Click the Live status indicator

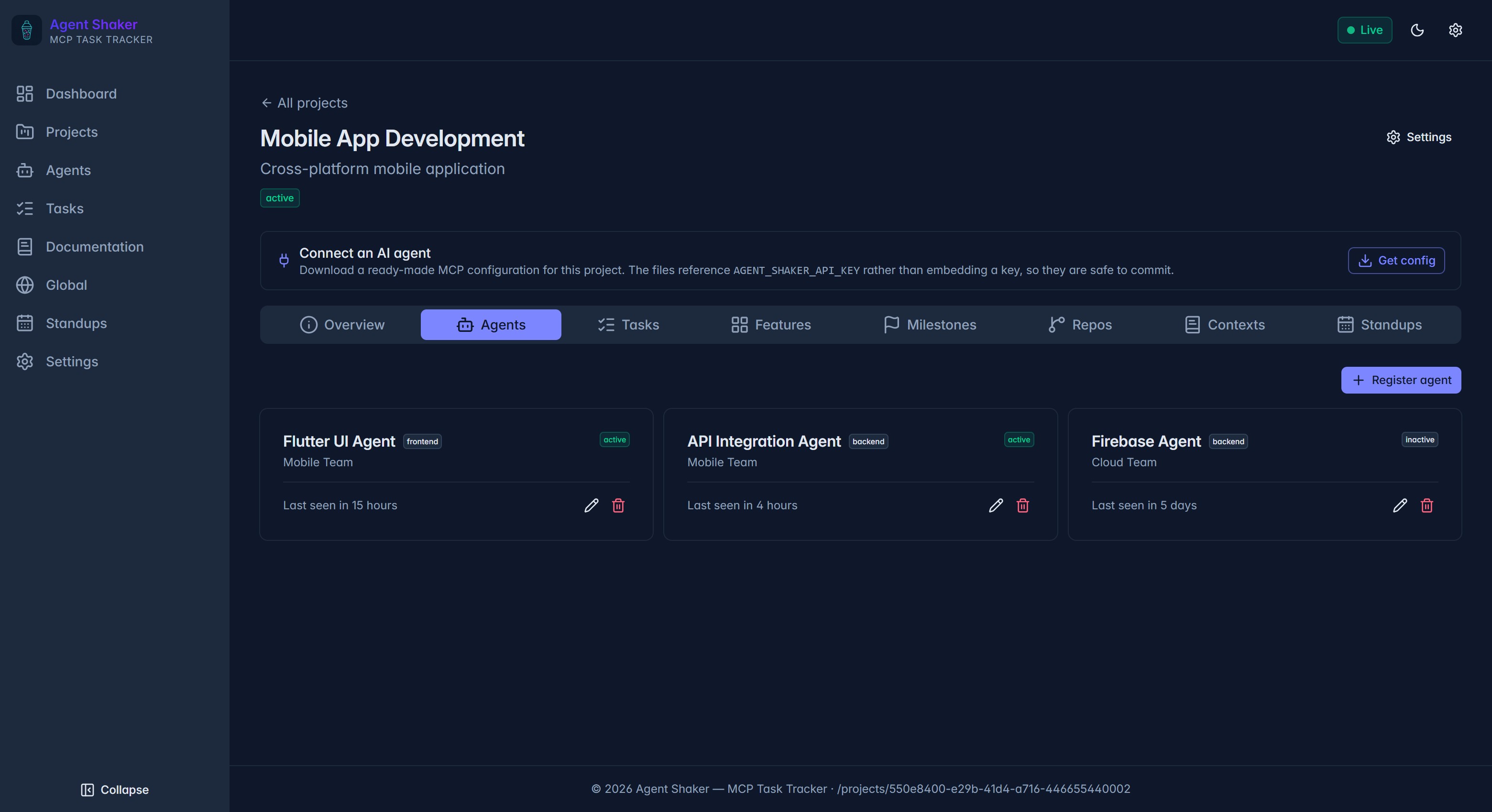[x=1365, y=30]
